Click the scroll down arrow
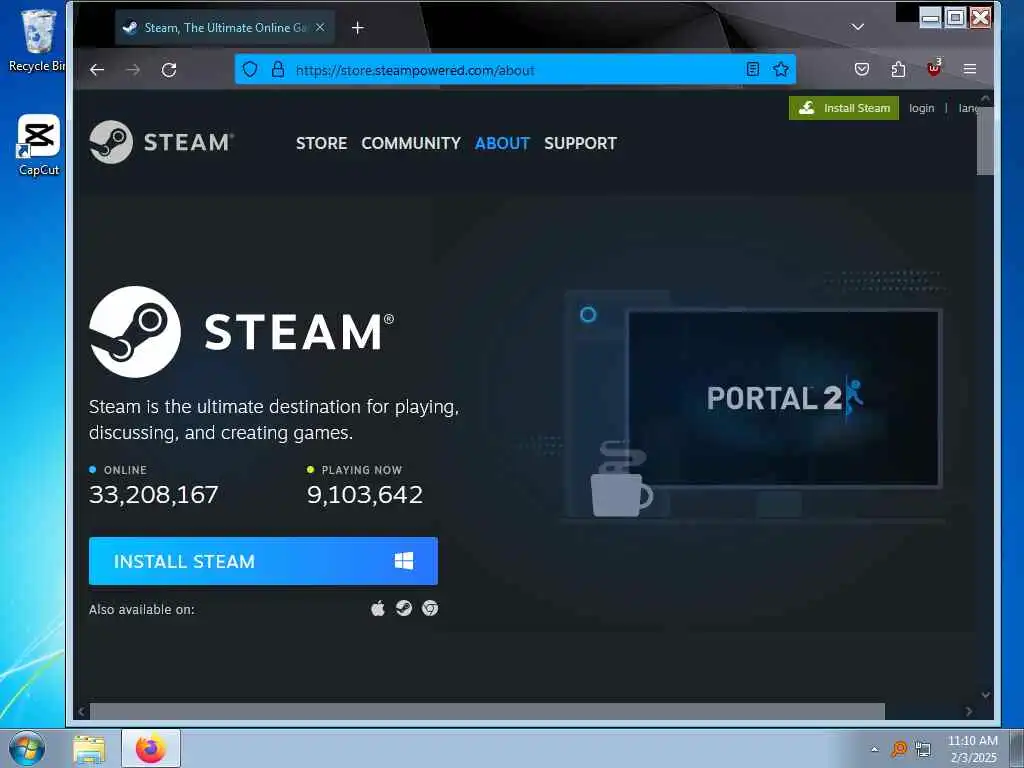 coord(985,695)
